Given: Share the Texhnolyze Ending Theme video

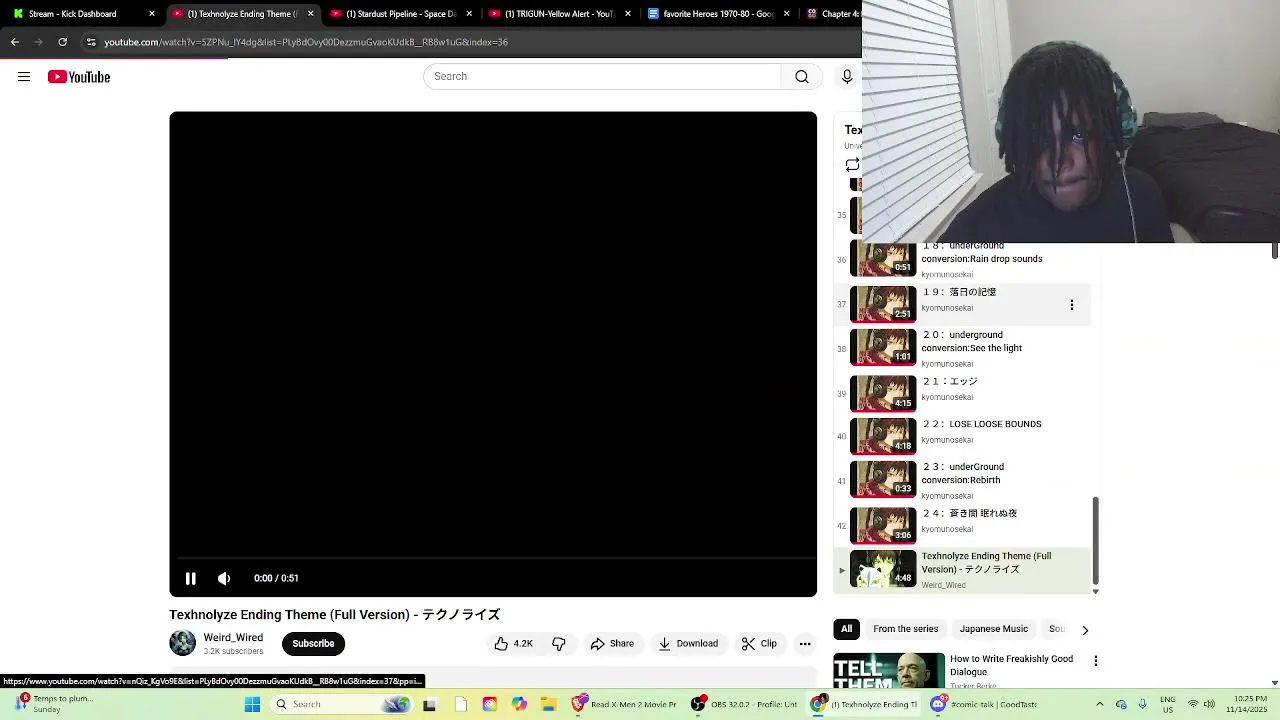Looking at the screenshot, I should tap(612, 644).
